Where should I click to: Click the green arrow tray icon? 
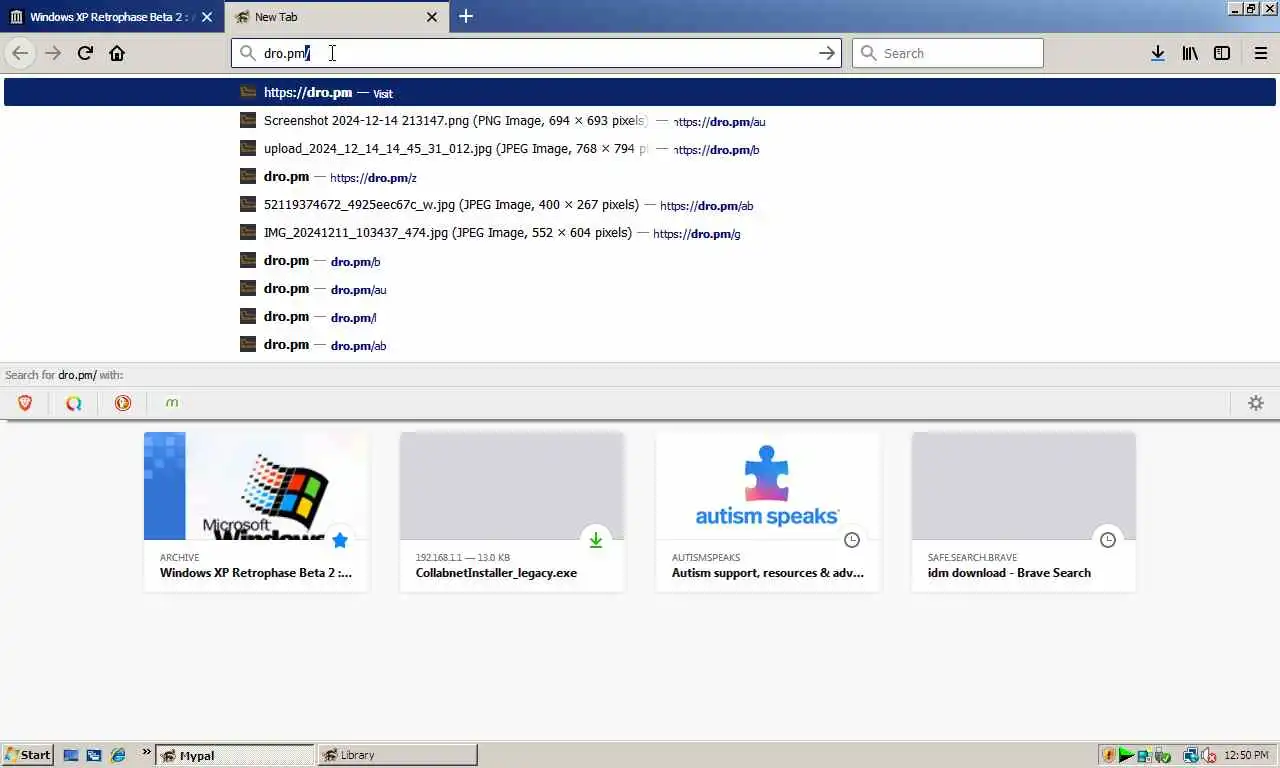[x=1126, y=755]
